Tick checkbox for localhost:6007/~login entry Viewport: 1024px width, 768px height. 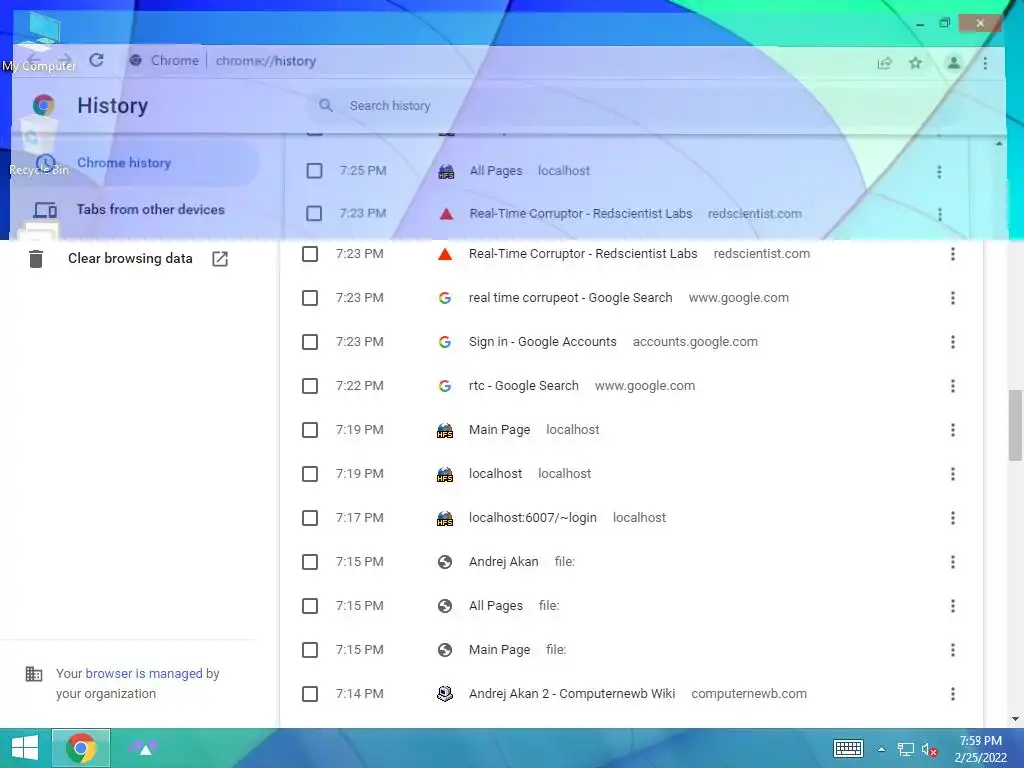tap(310, 518)
